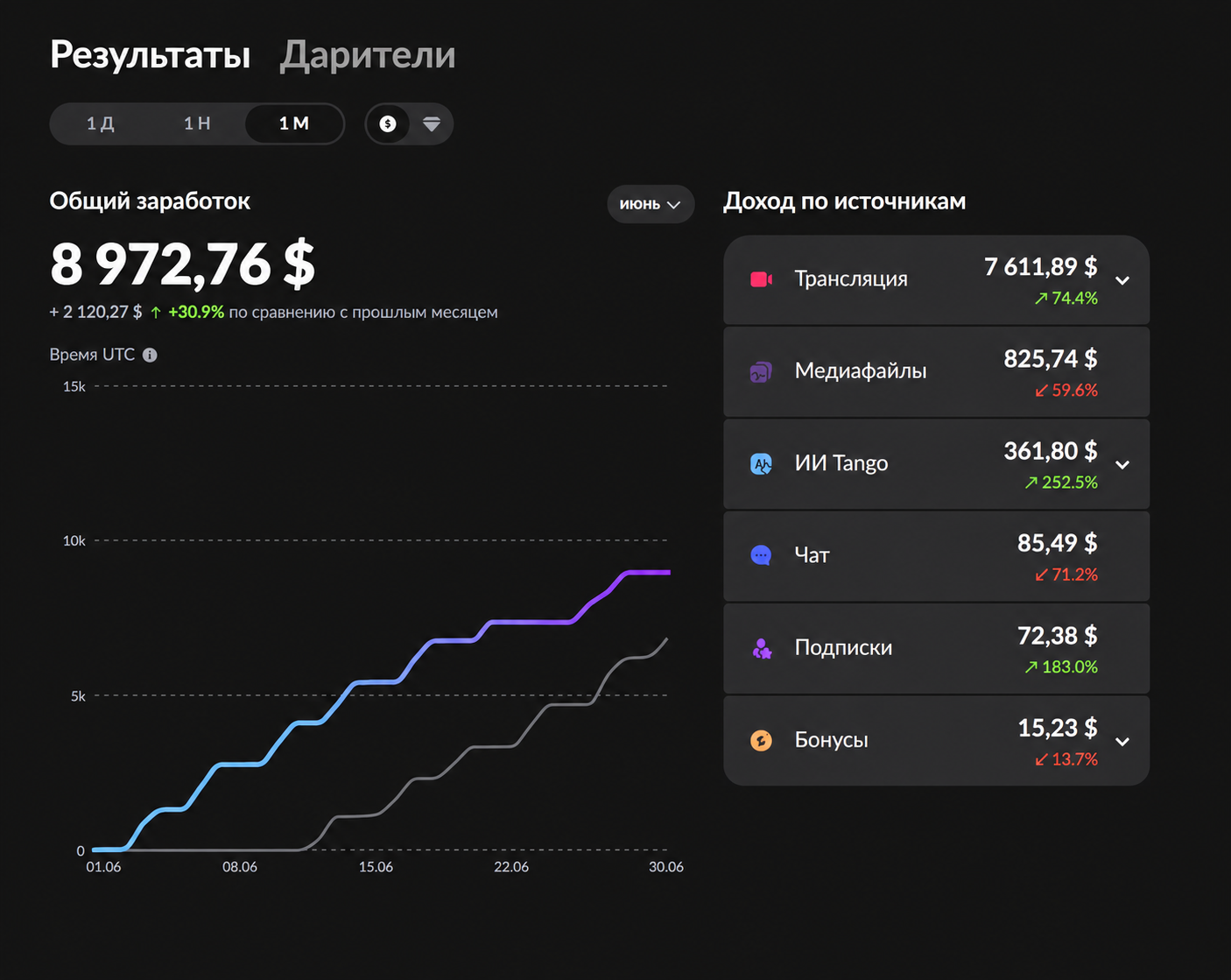Click the Медиафайлы source row label

(x=861, y=370)
